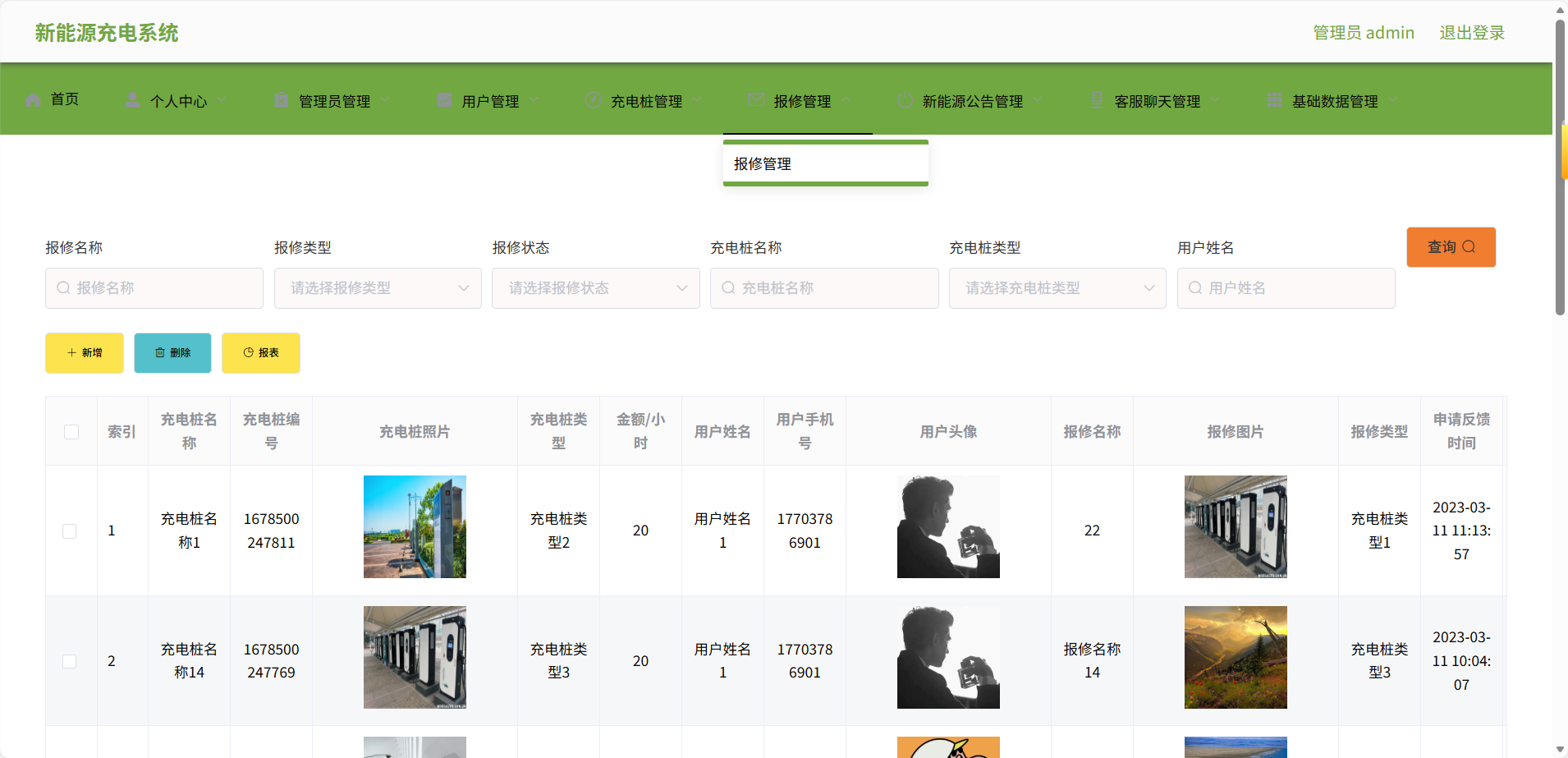Screen dimensions: 1568x758
Task: Check the checkbox for row index 1
Action: point(70,531)
